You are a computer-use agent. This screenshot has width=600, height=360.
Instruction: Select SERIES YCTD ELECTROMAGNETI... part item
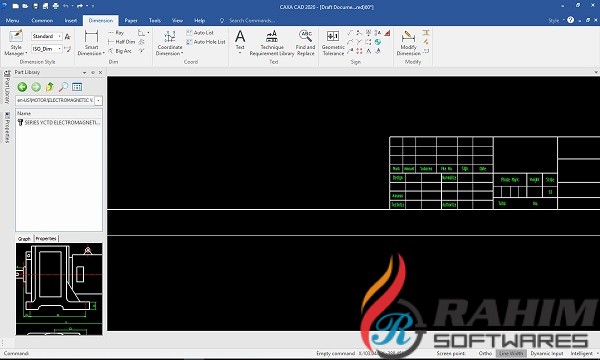click(59, 122)
